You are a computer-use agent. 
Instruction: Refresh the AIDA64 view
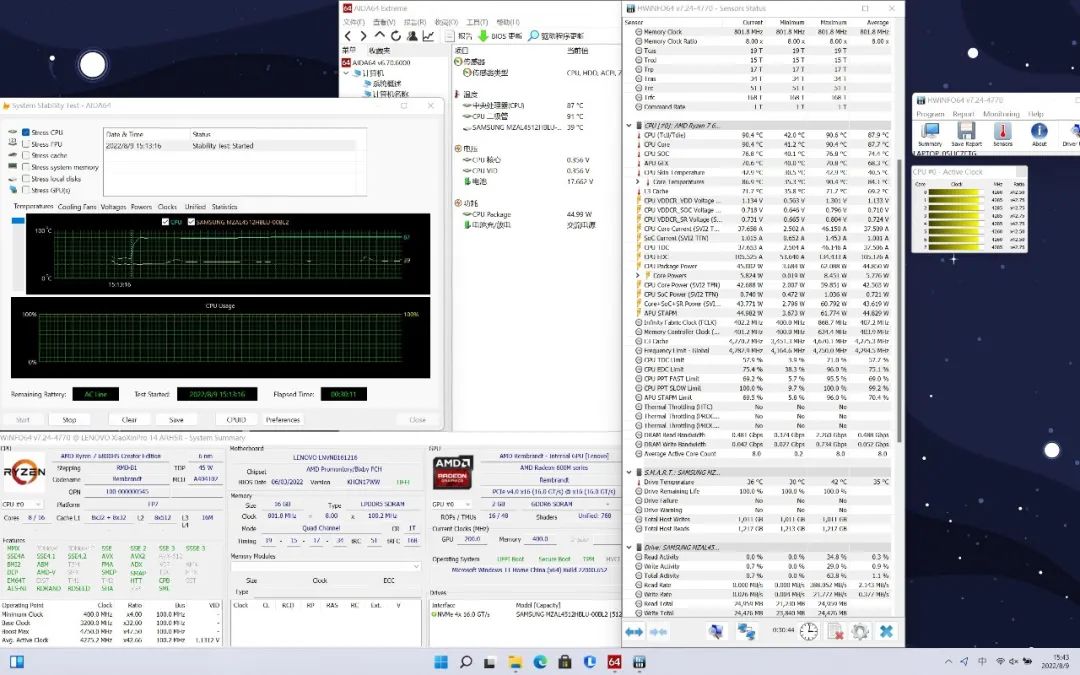click(395, 36)
